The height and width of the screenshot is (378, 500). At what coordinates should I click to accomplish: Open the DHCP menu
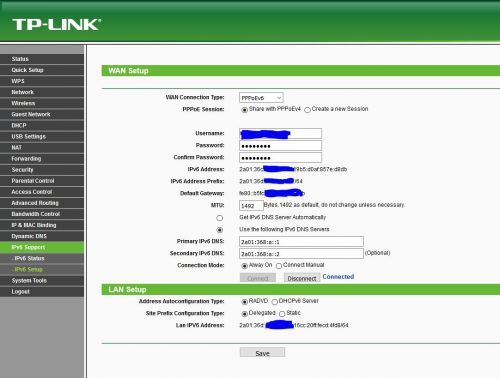pyautogui.click(x=42, y=125)
